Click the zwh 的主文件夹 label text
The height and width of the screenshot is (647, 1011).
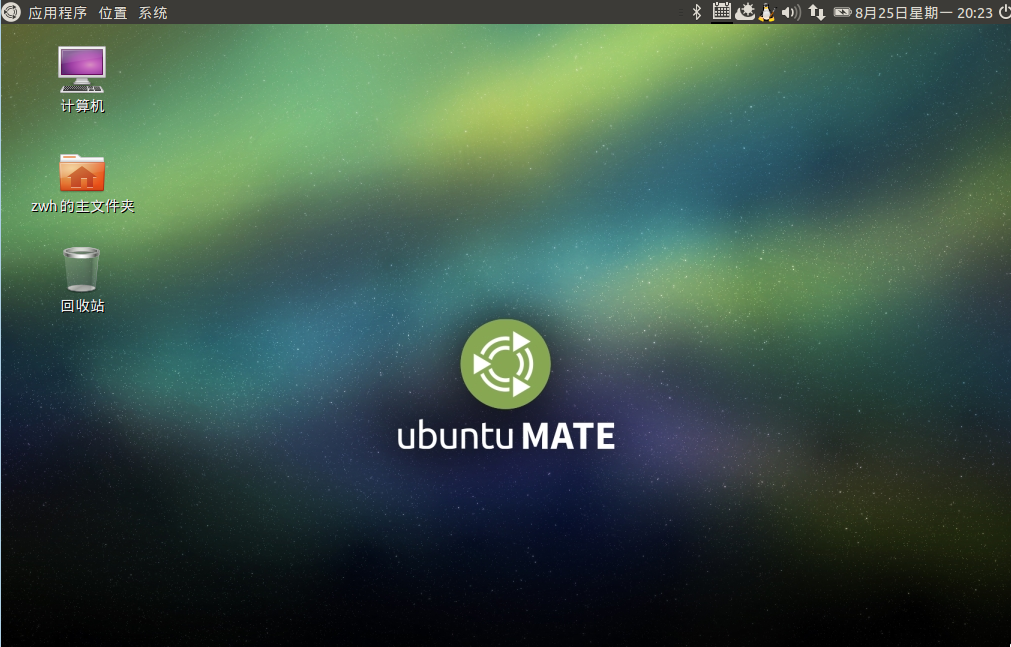pyautogui.click(x=82, y=206)
